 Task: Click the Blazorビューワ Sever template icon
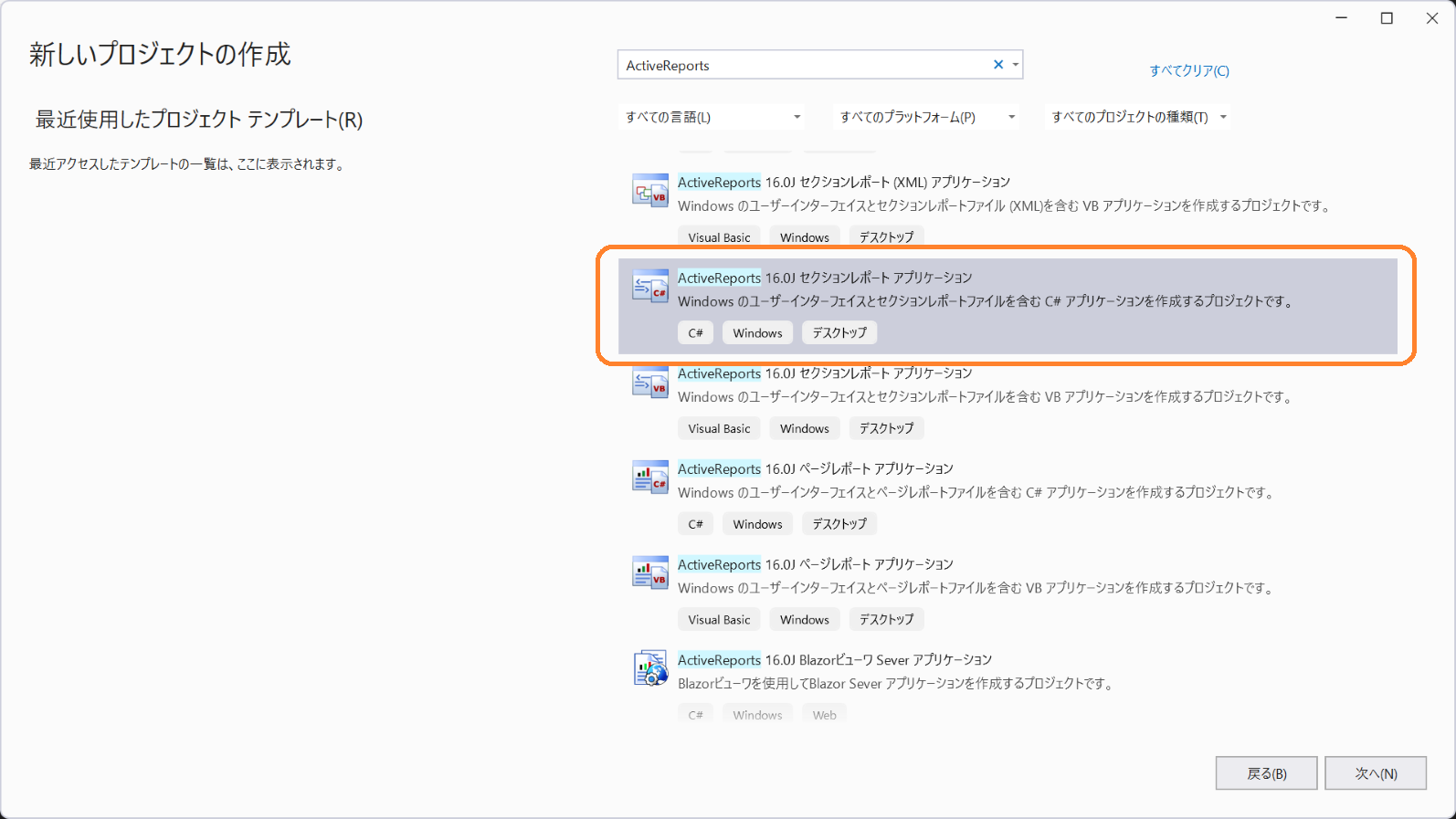pos(650,668)
